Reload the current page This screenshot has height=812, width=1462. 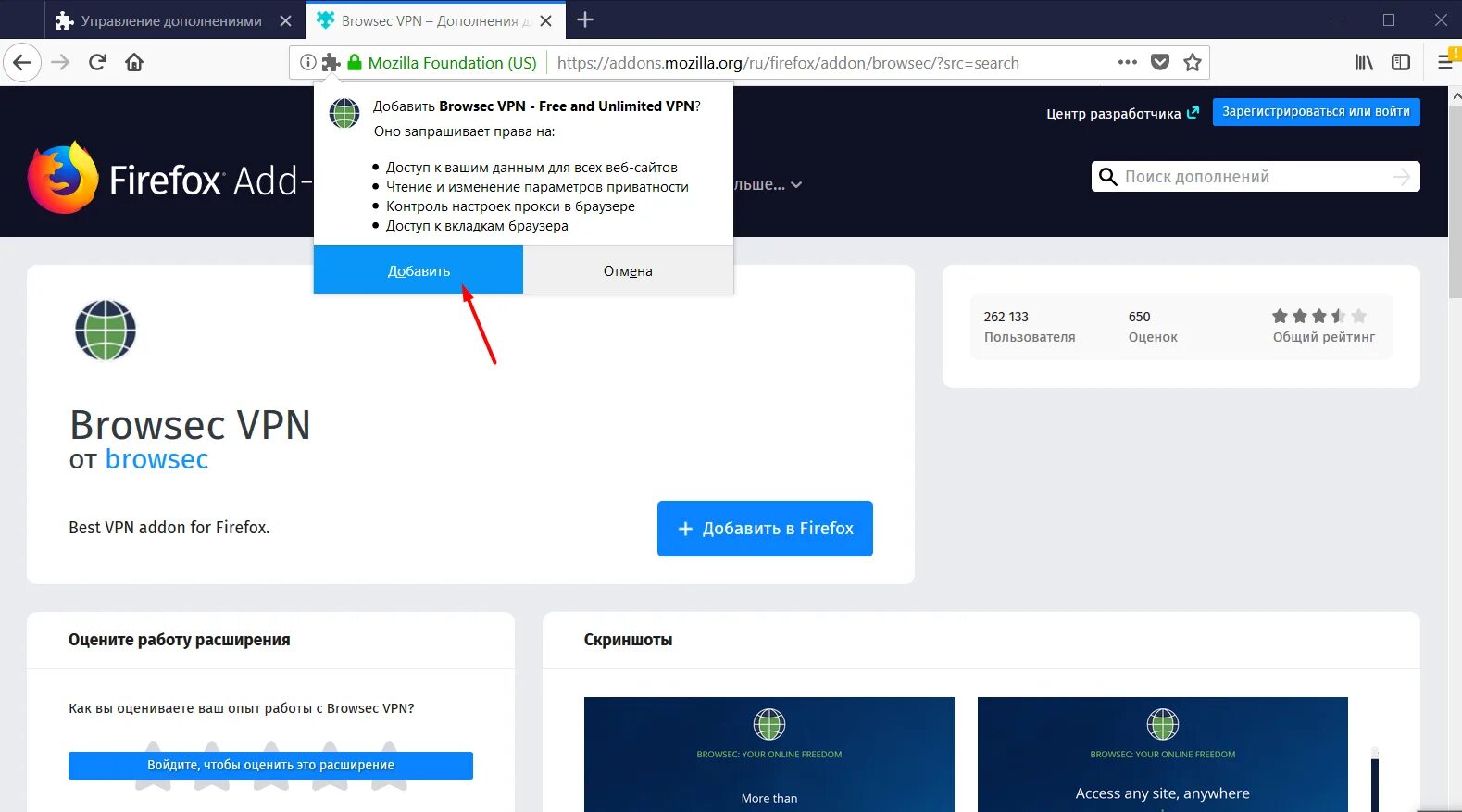tap(97, 63)
